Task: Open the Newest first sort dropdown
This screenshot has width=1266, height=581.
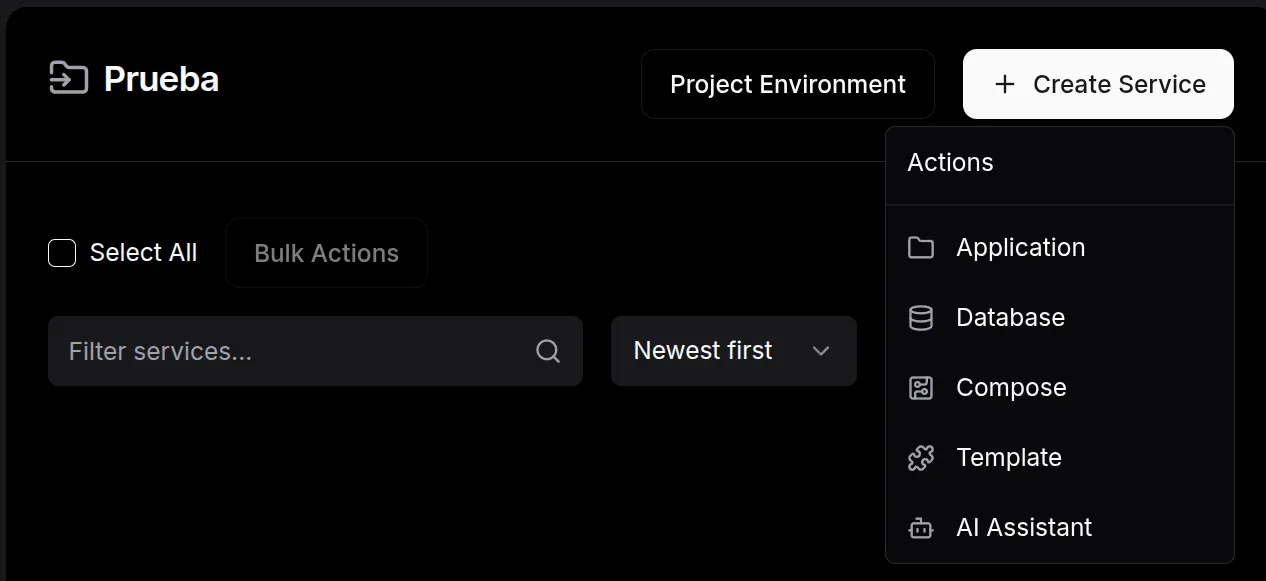Action: point(733,351)
